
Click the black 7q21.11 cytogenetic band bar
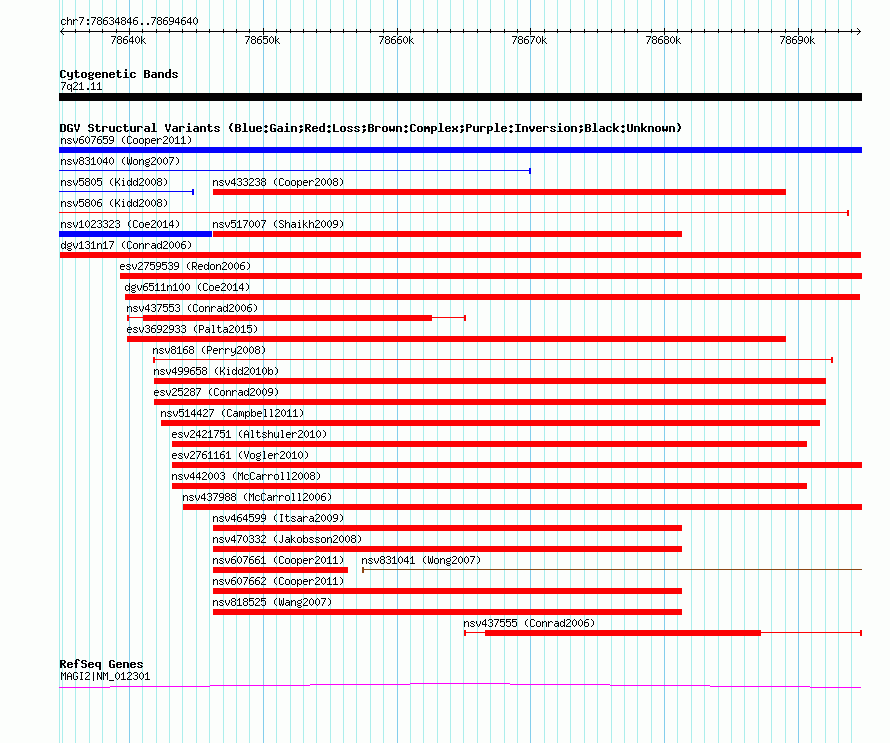click(460, 97)
